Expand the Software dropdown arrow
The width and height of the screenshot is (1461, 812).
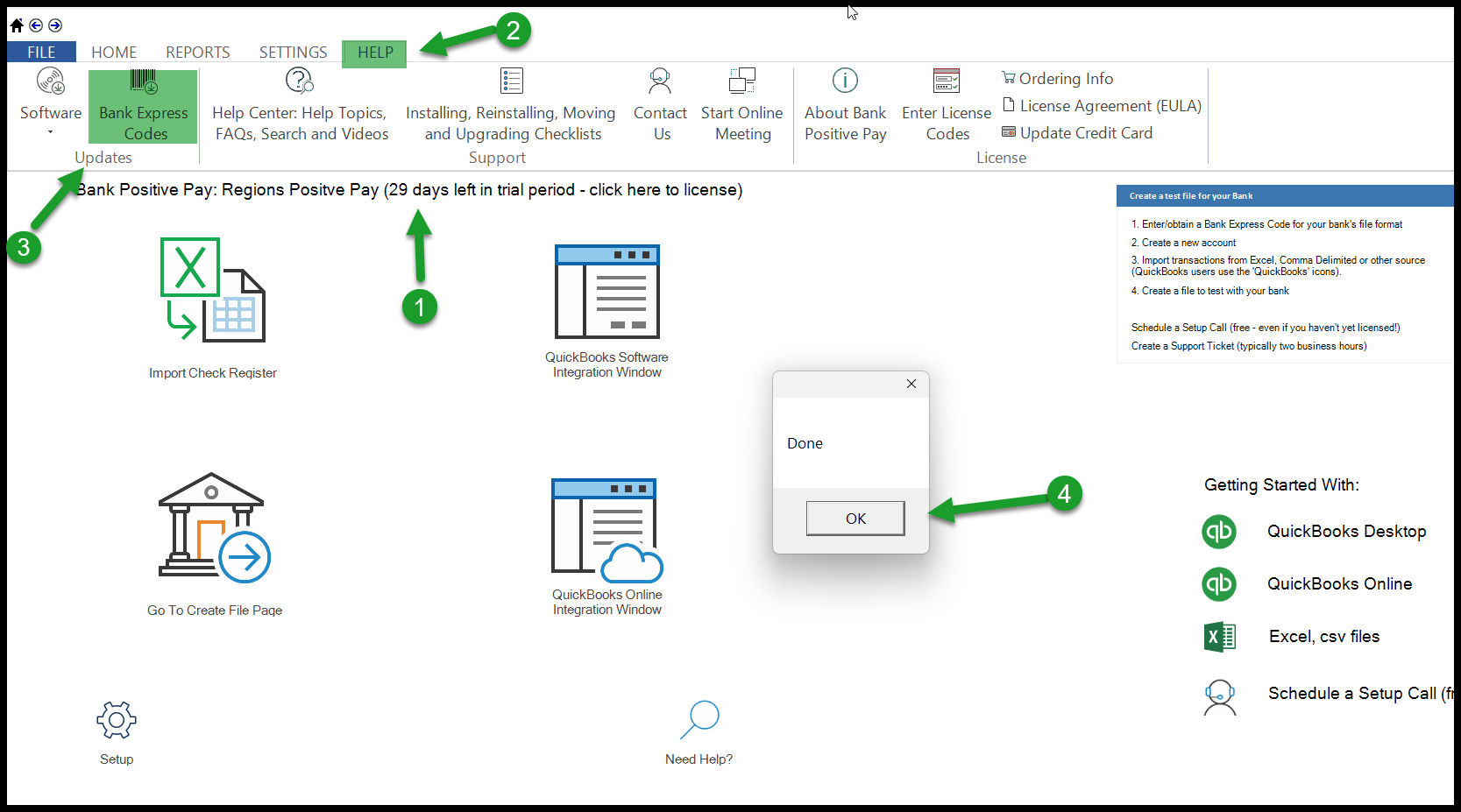[x=50, y=132]
